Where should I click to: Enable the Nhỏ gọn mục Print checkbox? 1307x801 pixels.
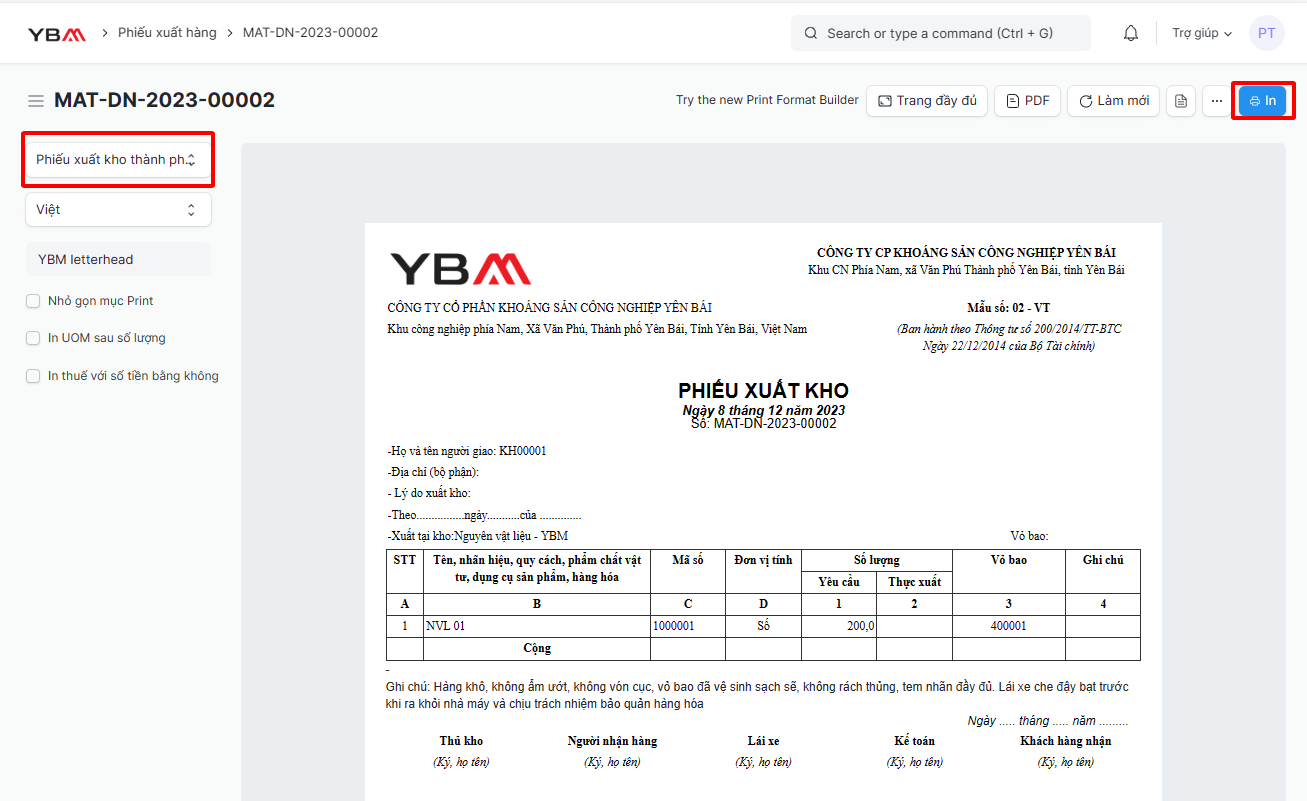[x=33, y=301]
